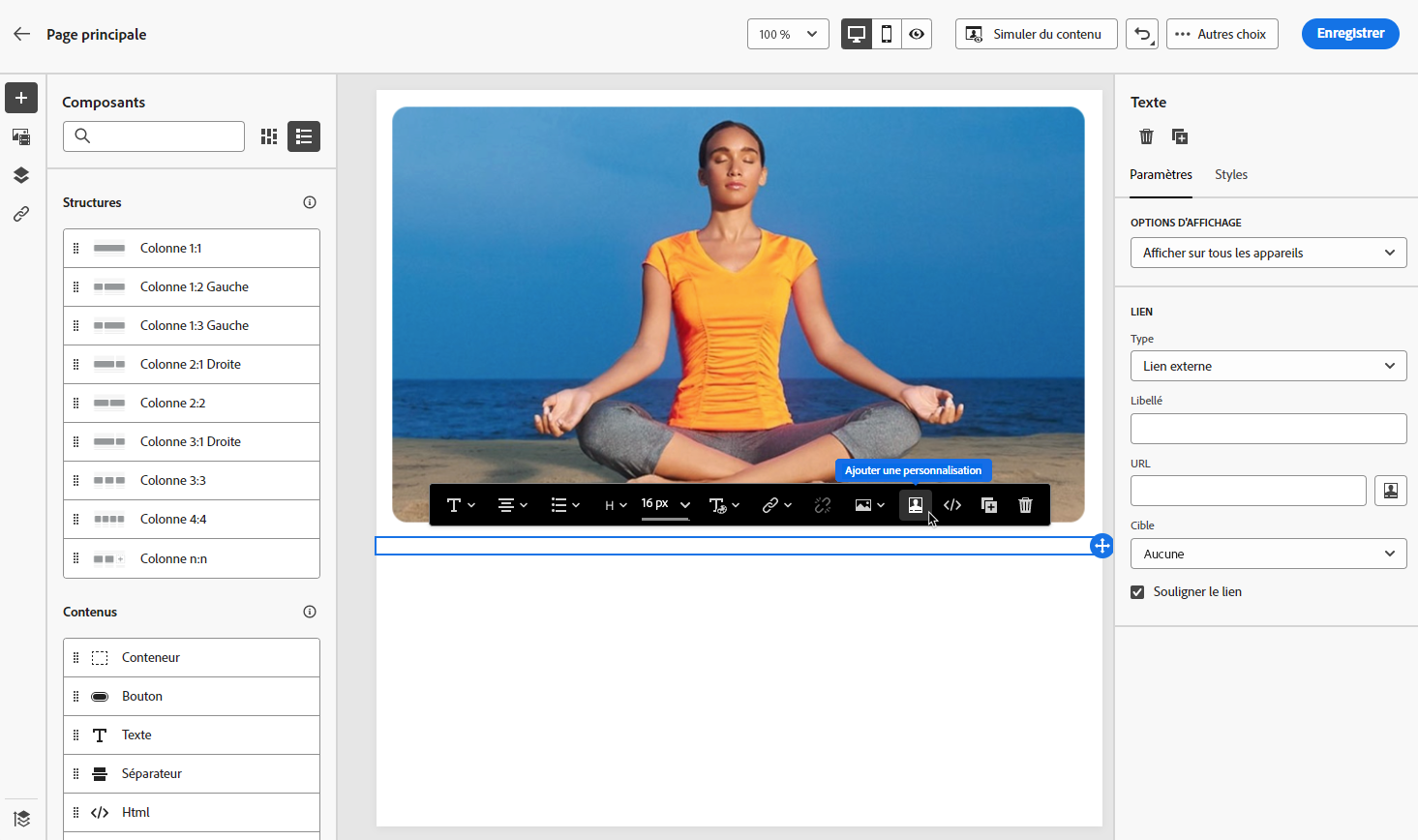
Task: Click the trash icon in the text toolbar
Action: [x=1026, y=505]
